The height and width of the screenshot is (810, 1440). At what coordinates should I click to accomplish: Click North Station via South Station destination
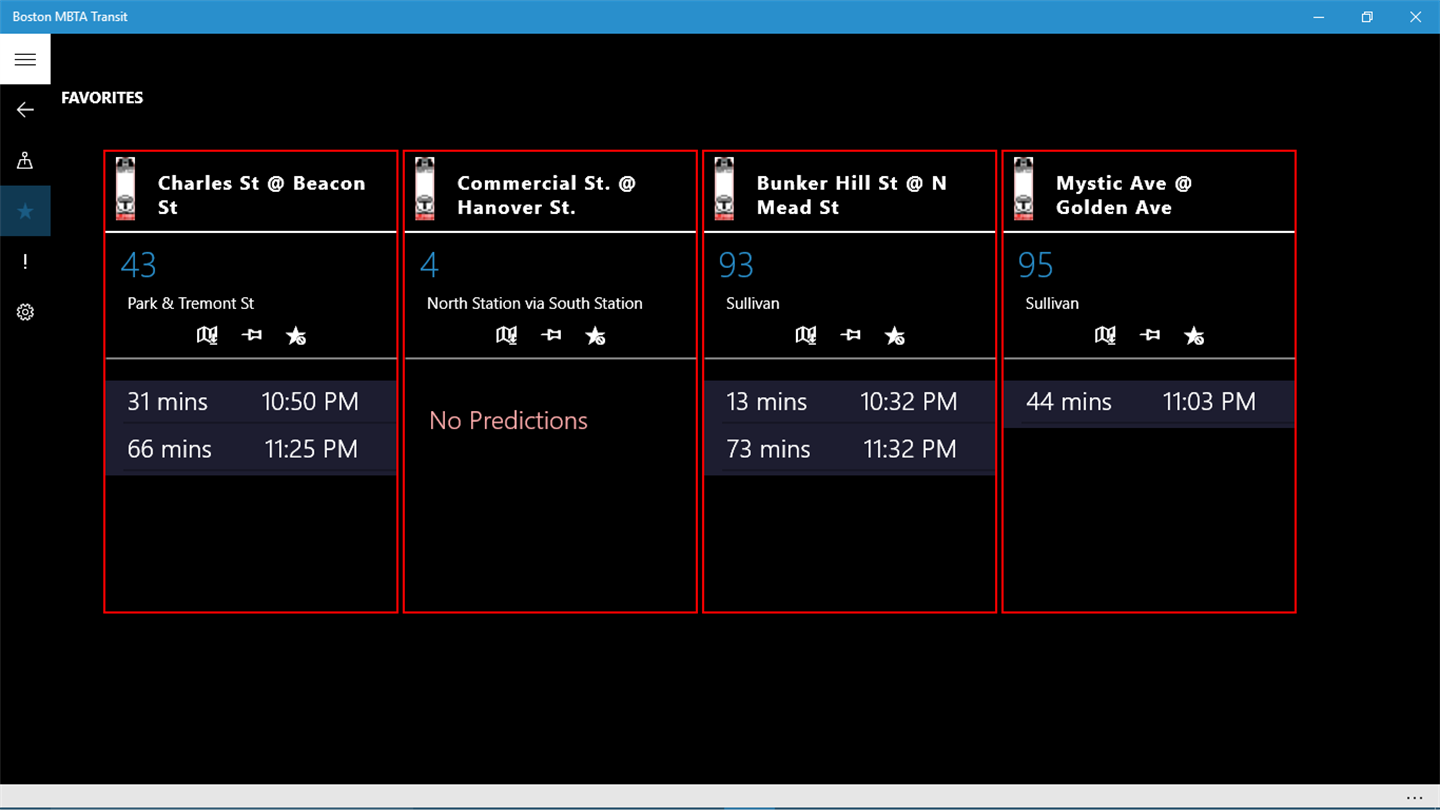(535, 303)
